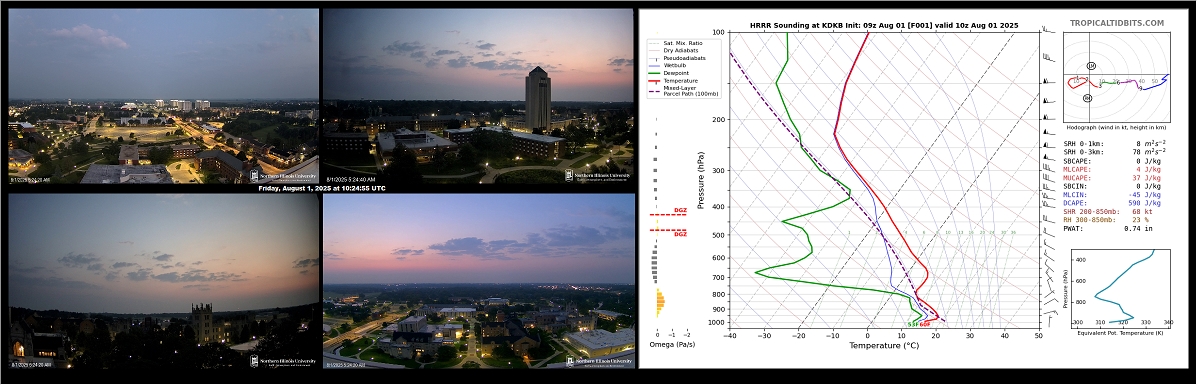Click the yellow Omega bars near surface
Viewport: 1197px width, 385px height.
pyautogui.click(x=660, y=302)
